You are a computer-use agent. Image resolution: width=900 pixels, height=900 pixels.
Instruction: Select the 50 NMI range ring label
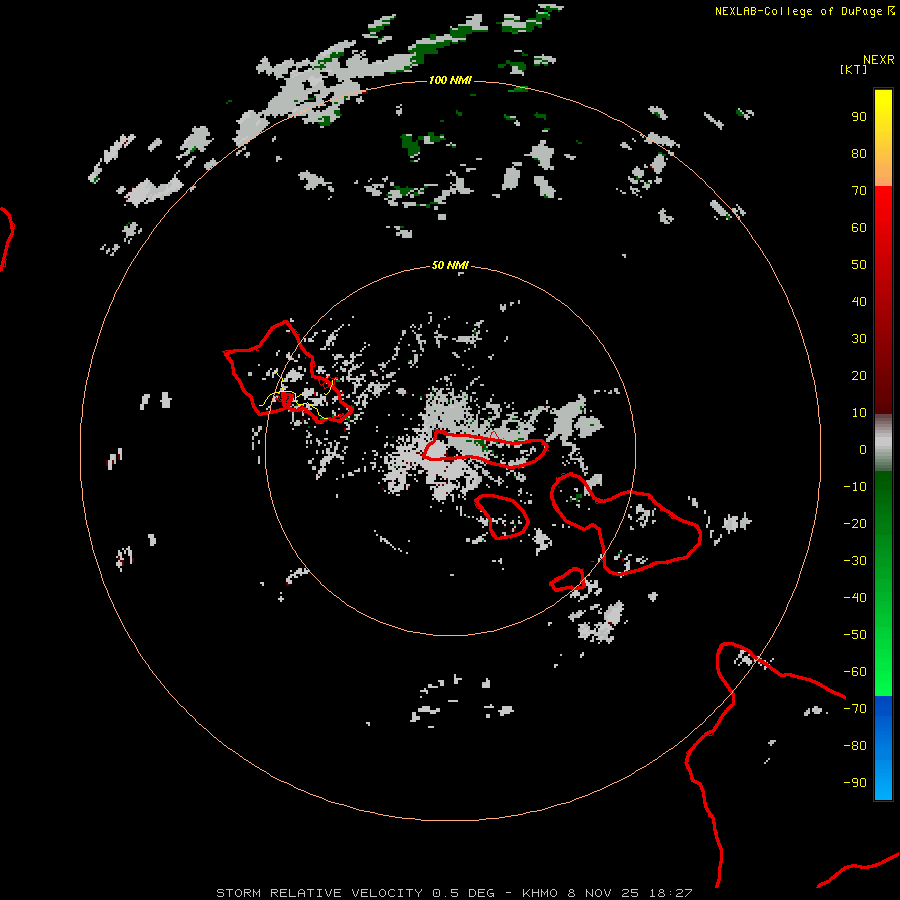click(450, 265)
